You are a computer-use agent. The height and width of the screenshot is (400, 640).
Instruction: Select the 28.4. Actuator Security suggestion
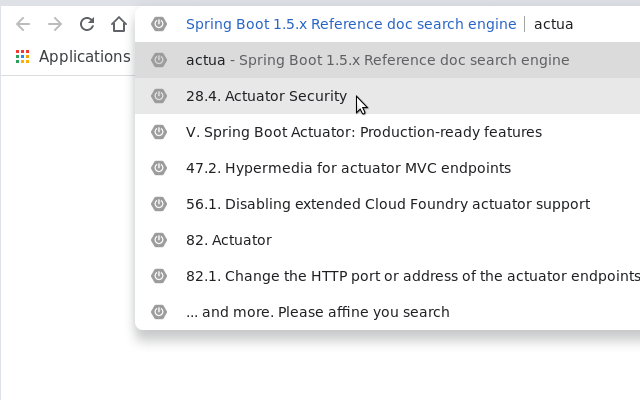266,96
